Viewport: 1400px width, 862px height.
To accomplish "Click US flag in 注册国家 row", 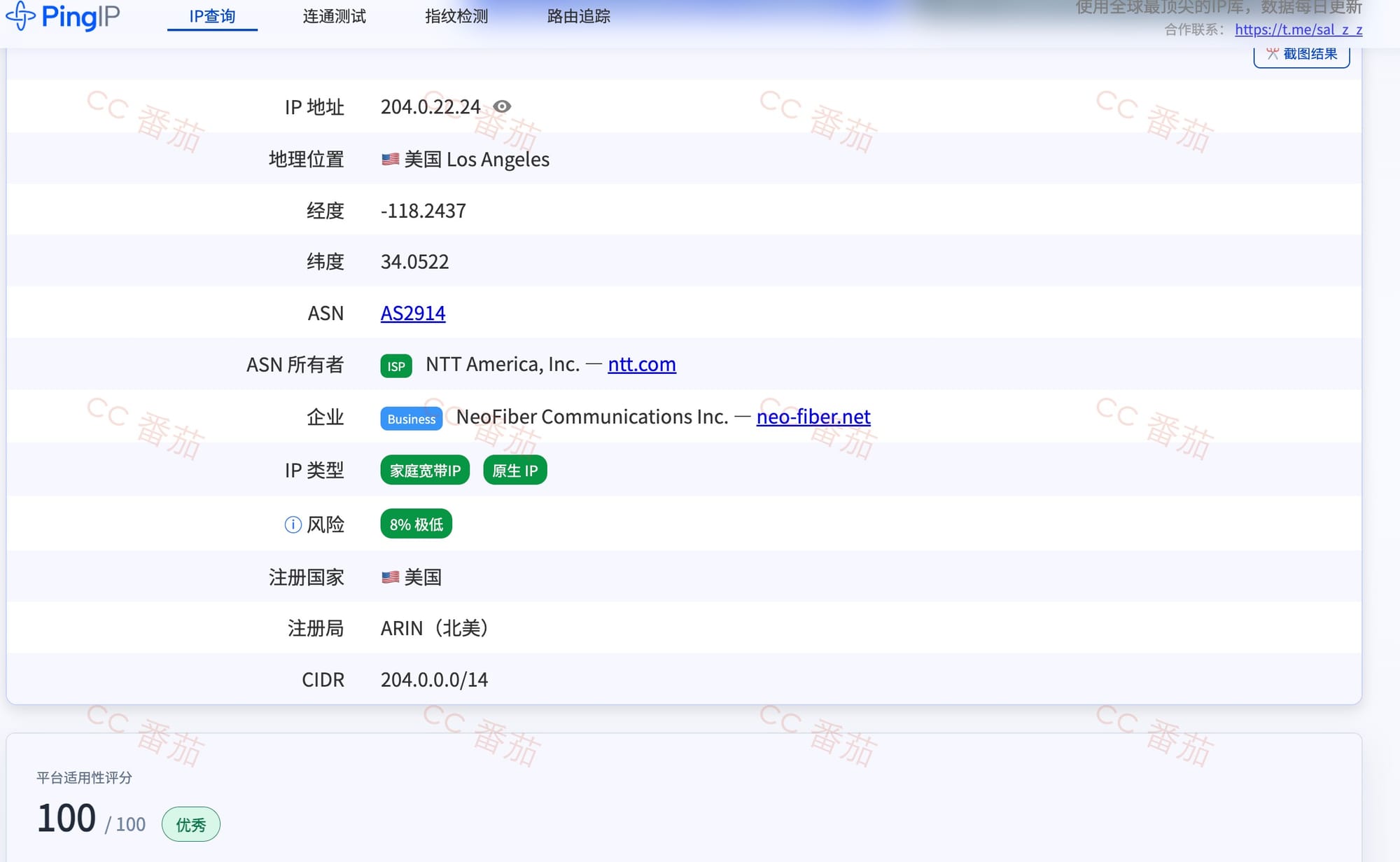I will (391, 577).
